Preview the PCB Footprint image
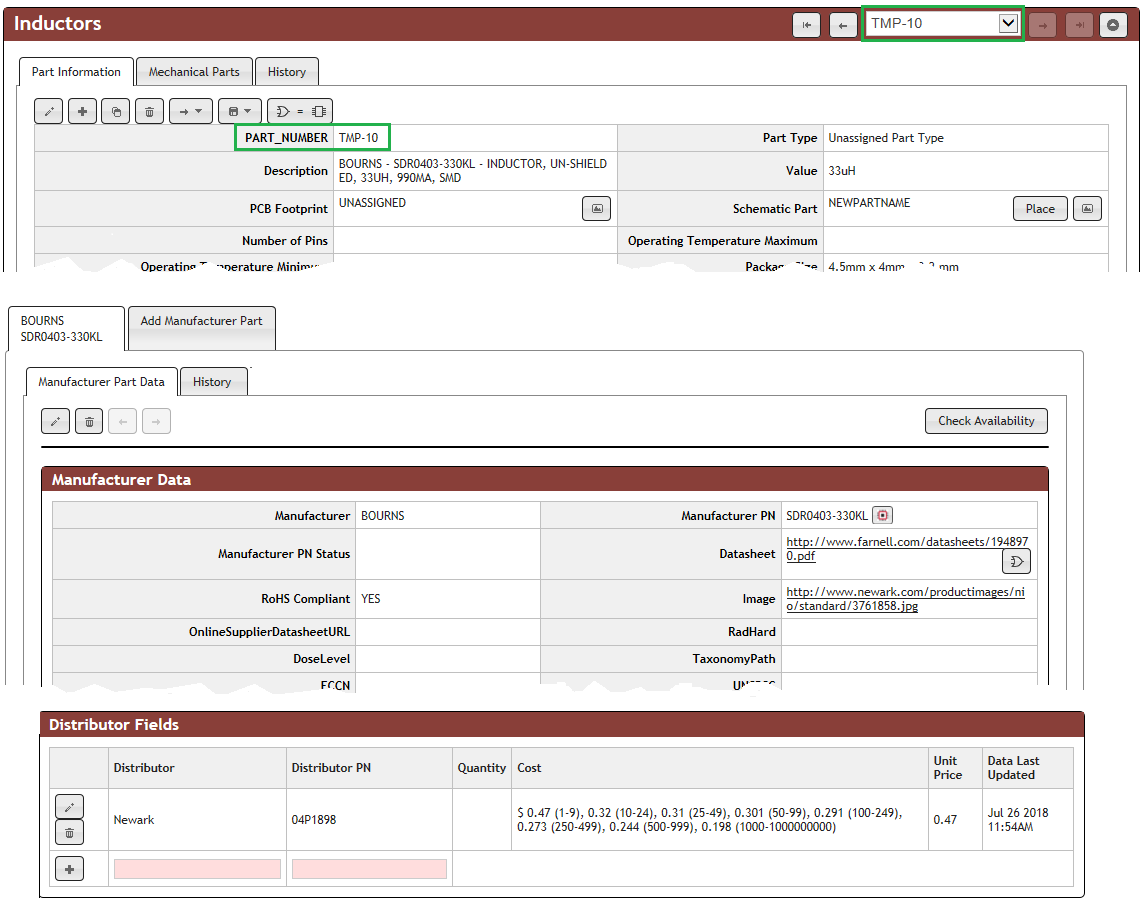 coord(596,208)
